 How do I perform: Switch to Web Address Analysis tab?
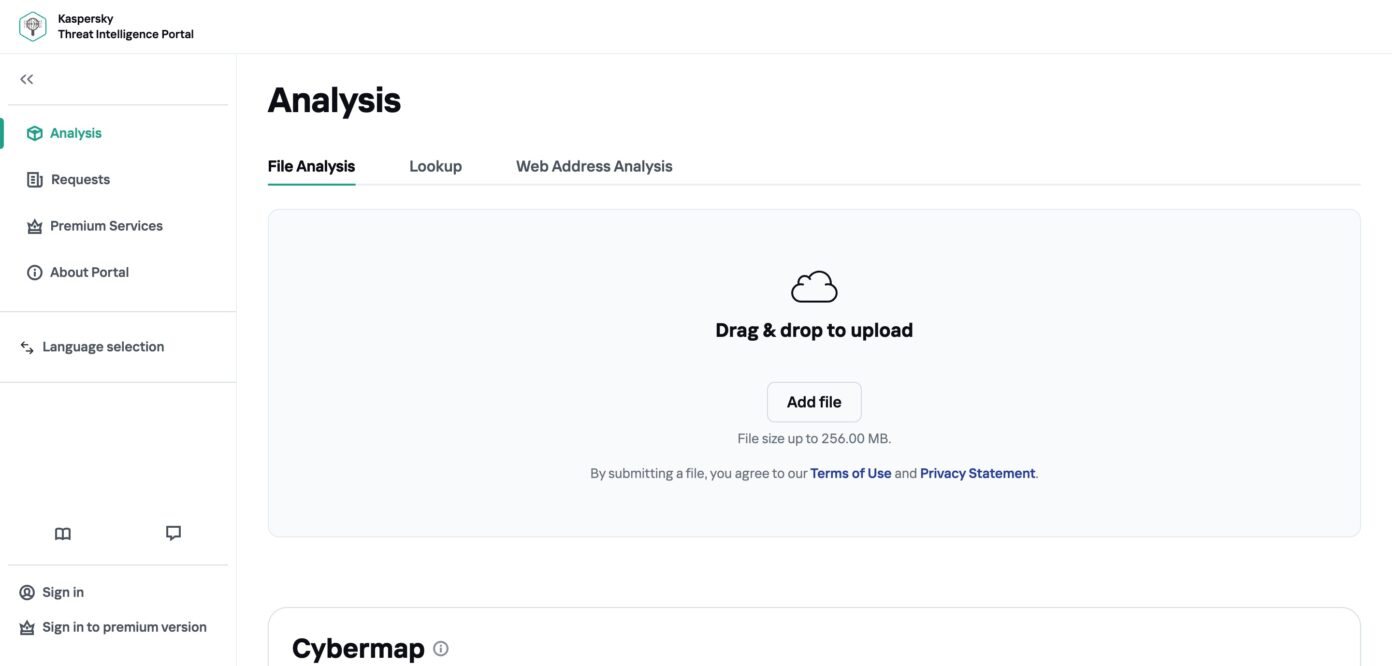[x=594, y=166]
